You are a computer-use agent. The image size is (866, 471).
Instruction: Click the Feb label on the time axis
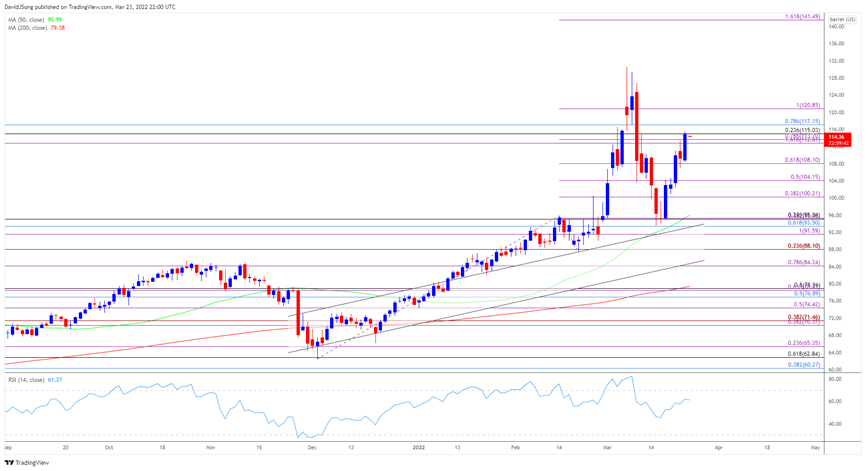515,448
